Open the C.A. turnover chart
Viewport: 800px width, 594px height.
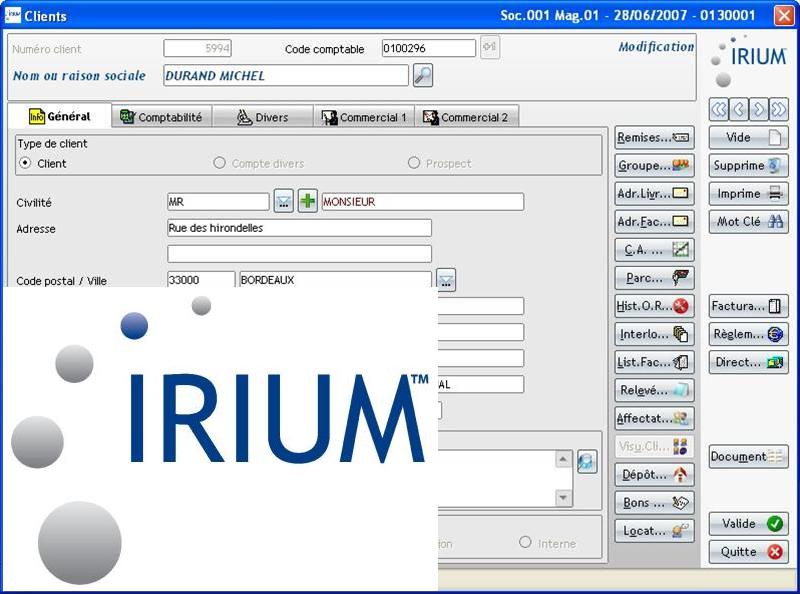click(654, 250)
